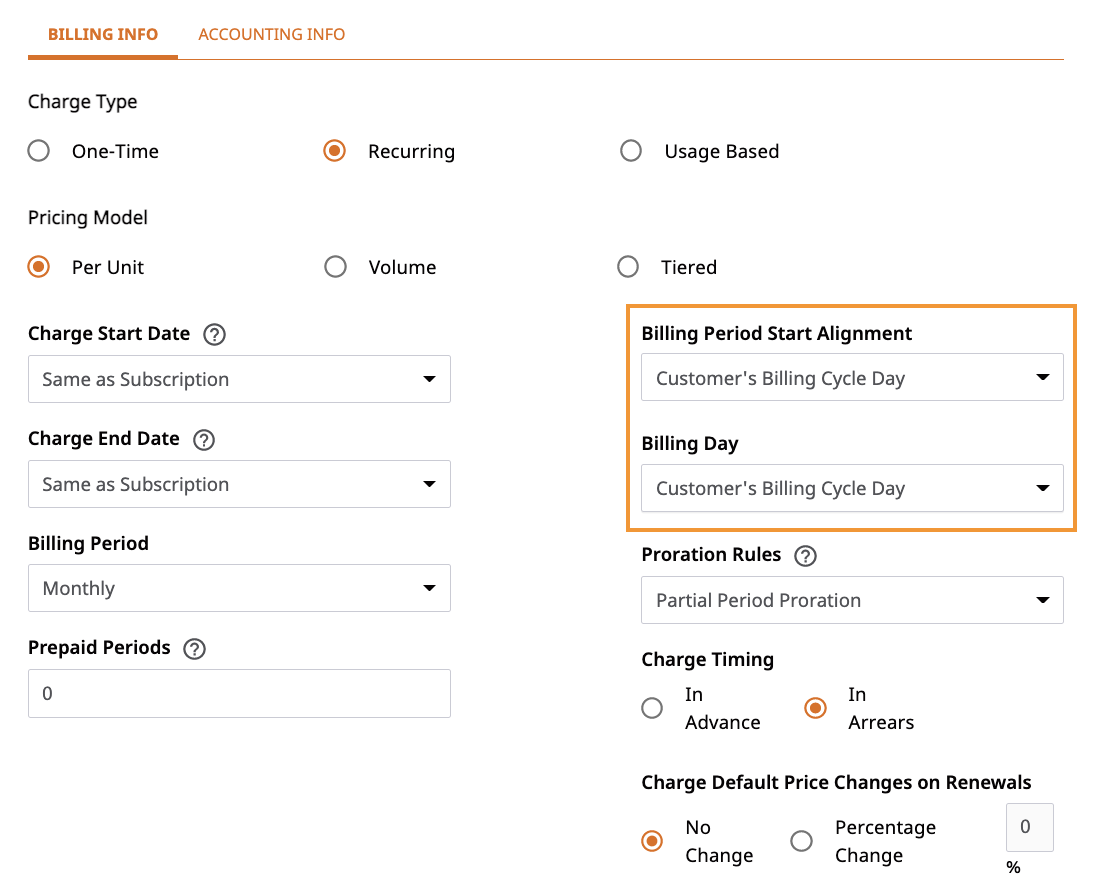Set charge timing to In Arrears
Screen dimensions: 1098x892
point(815,708)
